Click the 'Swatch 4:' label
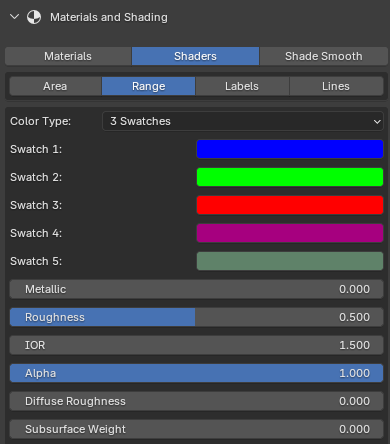 click(x=36, y=233)
